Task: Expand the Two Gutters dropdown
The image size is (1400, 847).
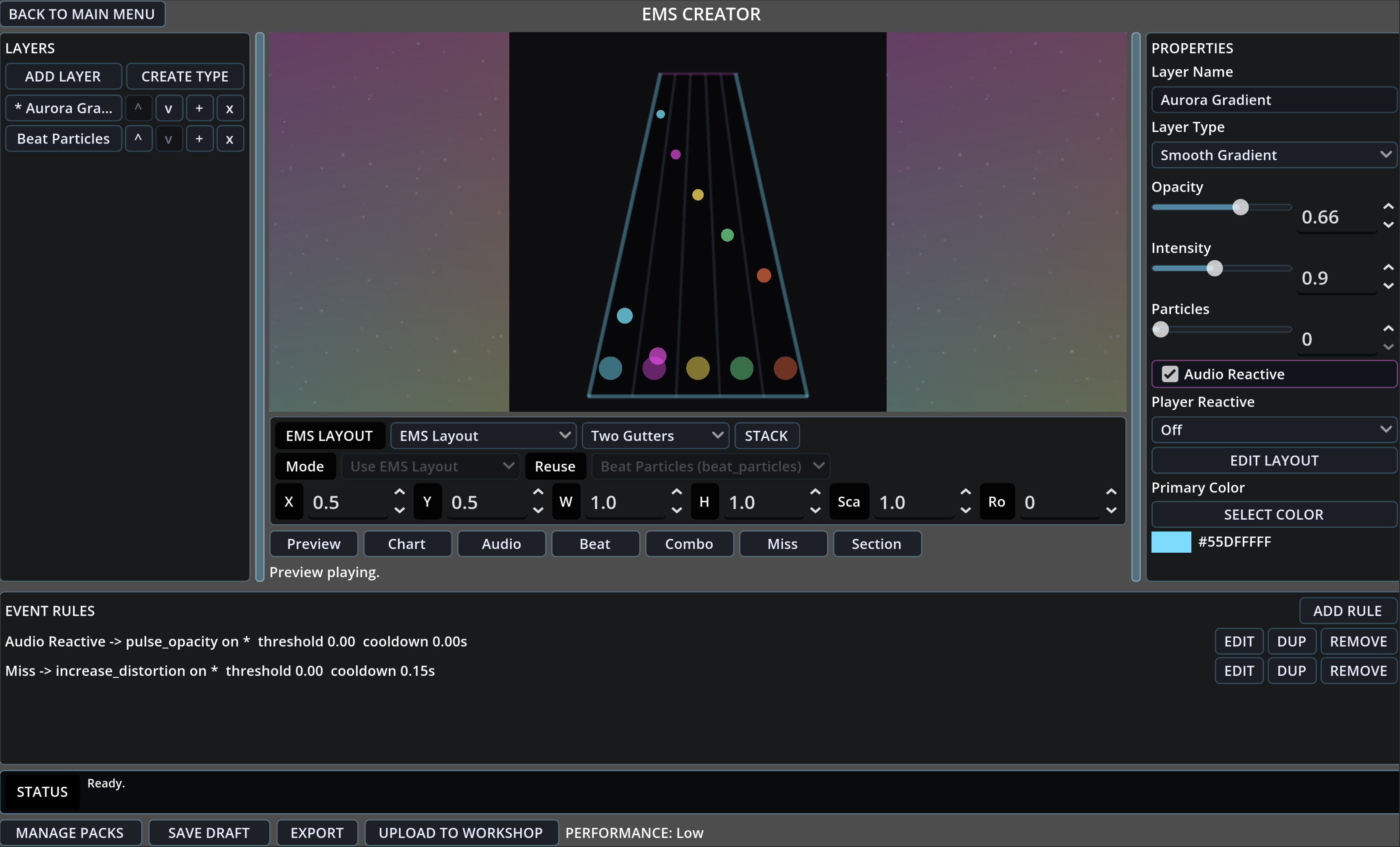Action: (x=655, y=436)
